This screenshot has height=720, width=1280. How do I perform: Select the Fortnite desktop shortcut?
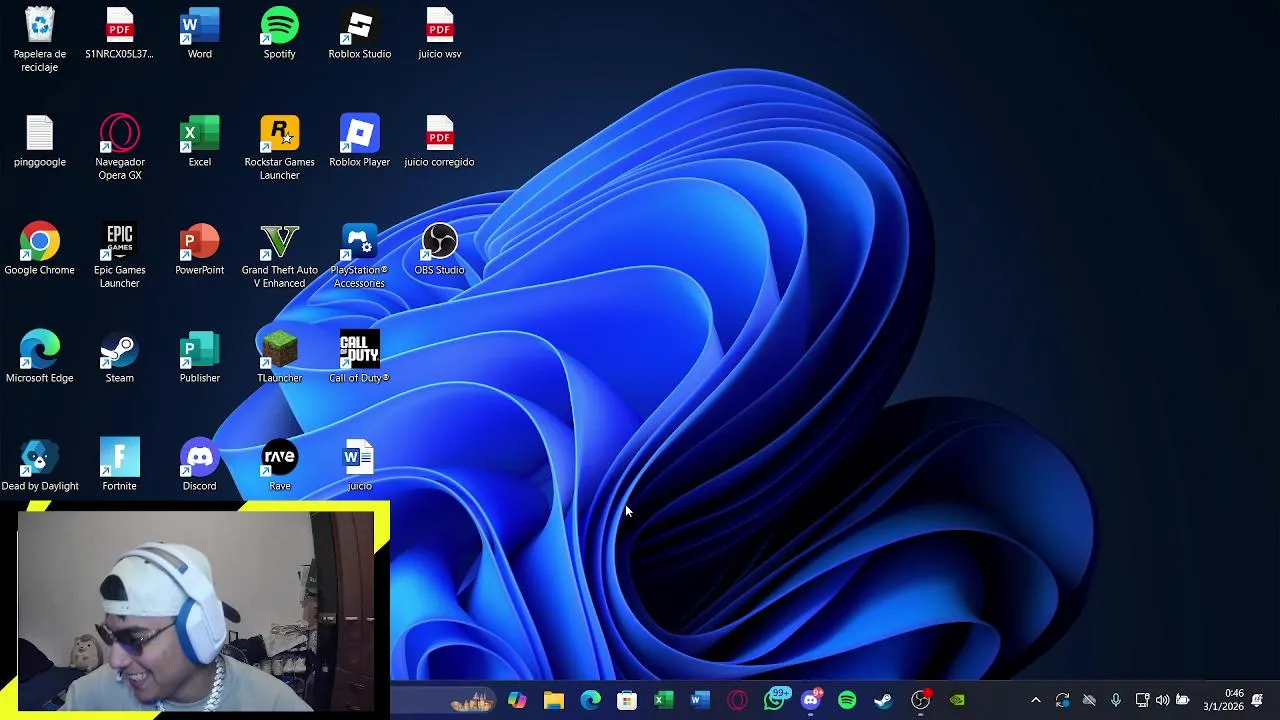[x=120, y=464]
